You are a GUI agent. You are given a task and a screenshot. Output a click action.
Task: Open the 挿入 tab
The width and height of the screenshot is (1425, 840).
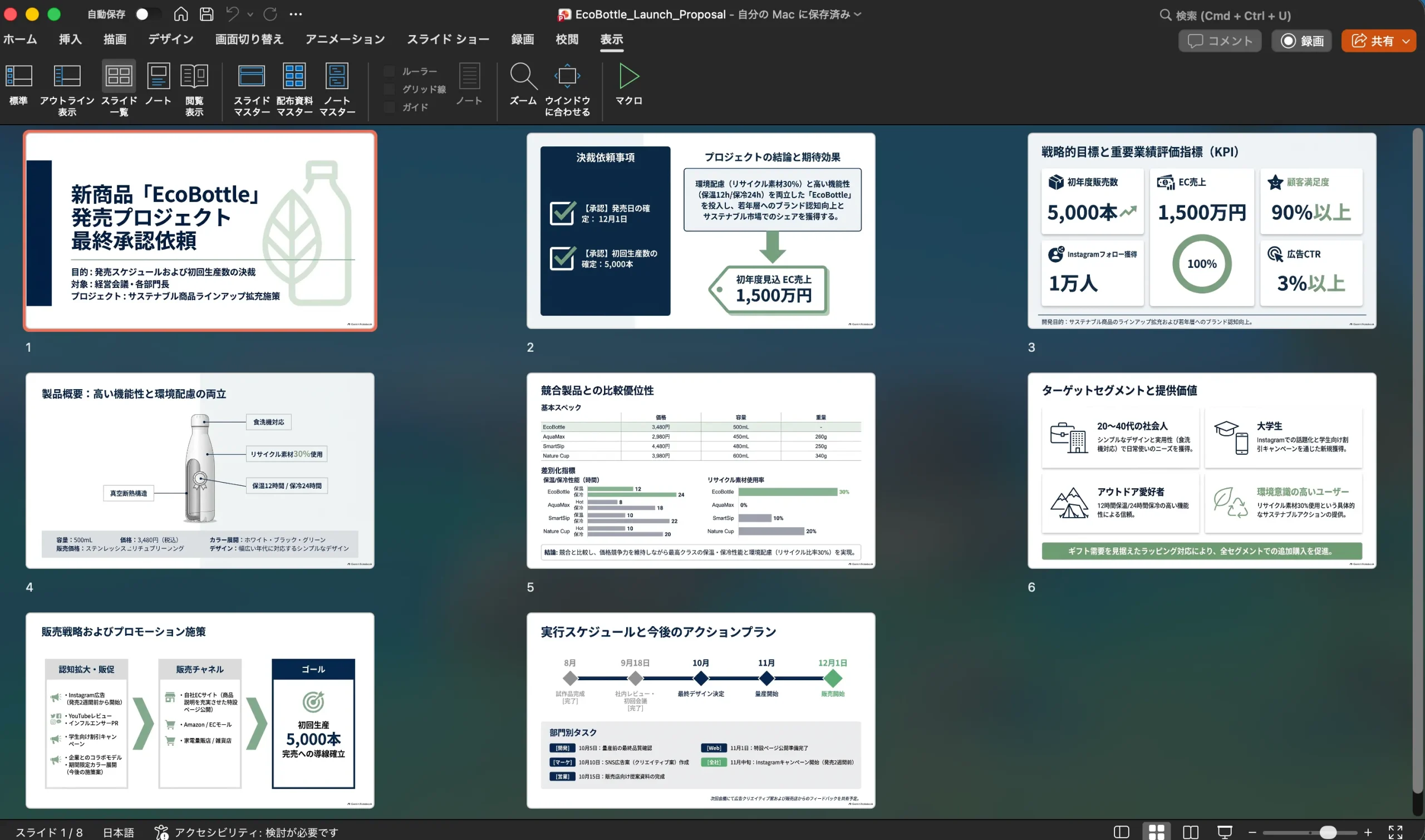click(70, 39)
